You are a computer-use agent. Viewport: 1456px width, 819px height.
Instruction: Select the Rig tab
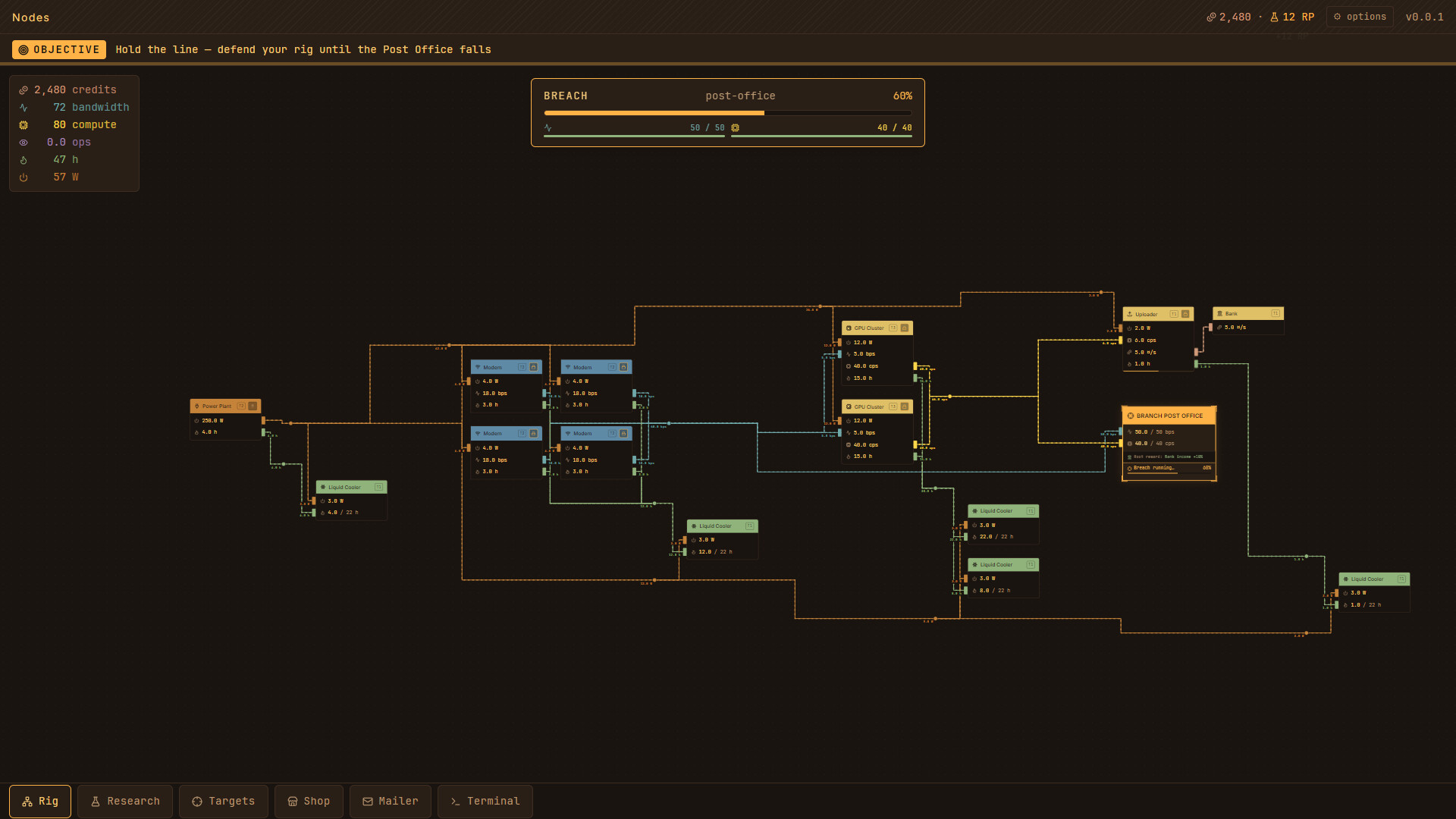pyautogui.click(x=40, y=802)
